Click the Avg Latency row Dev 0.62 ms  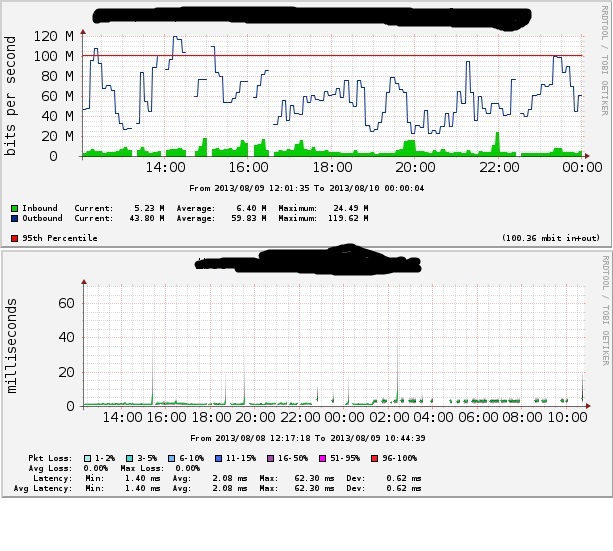click(x=403, y=488)
